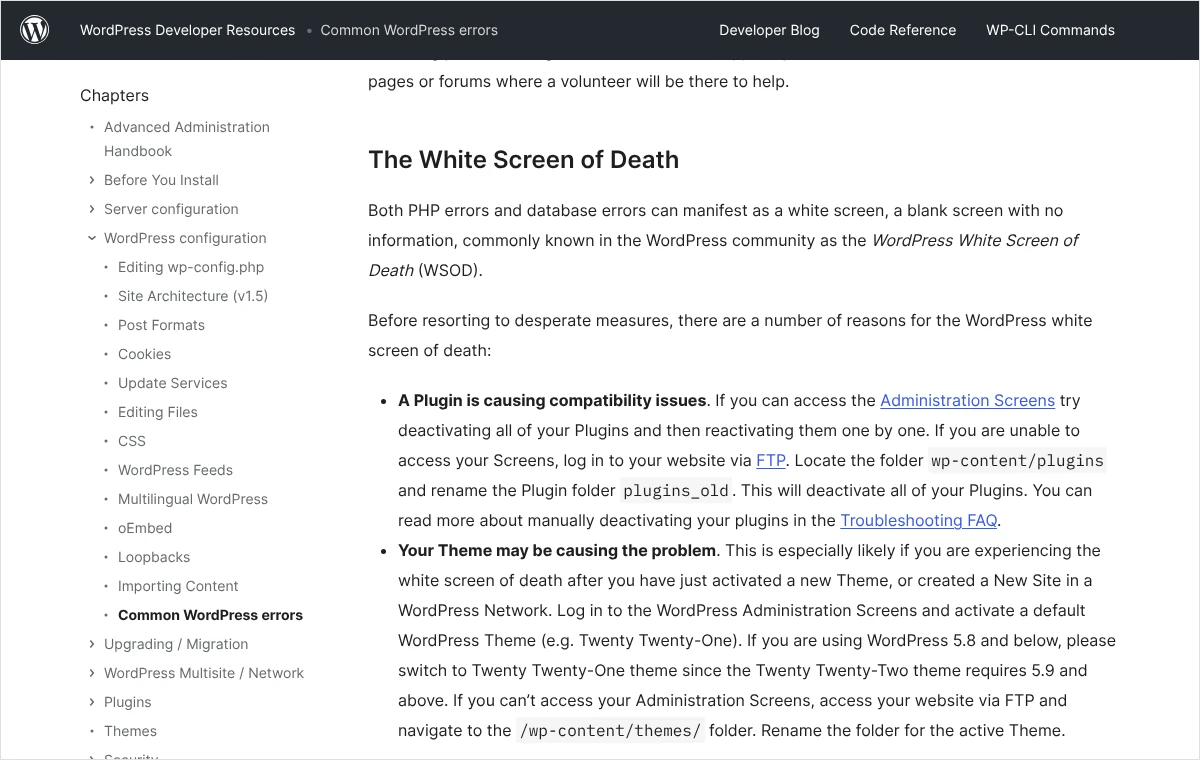This screenshot has width=1200, height=760.
Task: Click the /wp-content/themes/ code text
Action: [610, 730]
